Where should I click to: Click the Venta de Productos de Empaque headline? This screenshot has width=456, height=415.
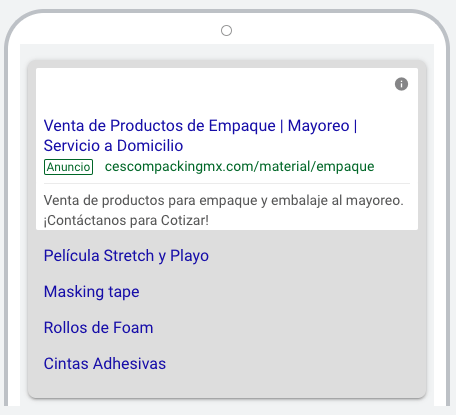tap(160, 126)
